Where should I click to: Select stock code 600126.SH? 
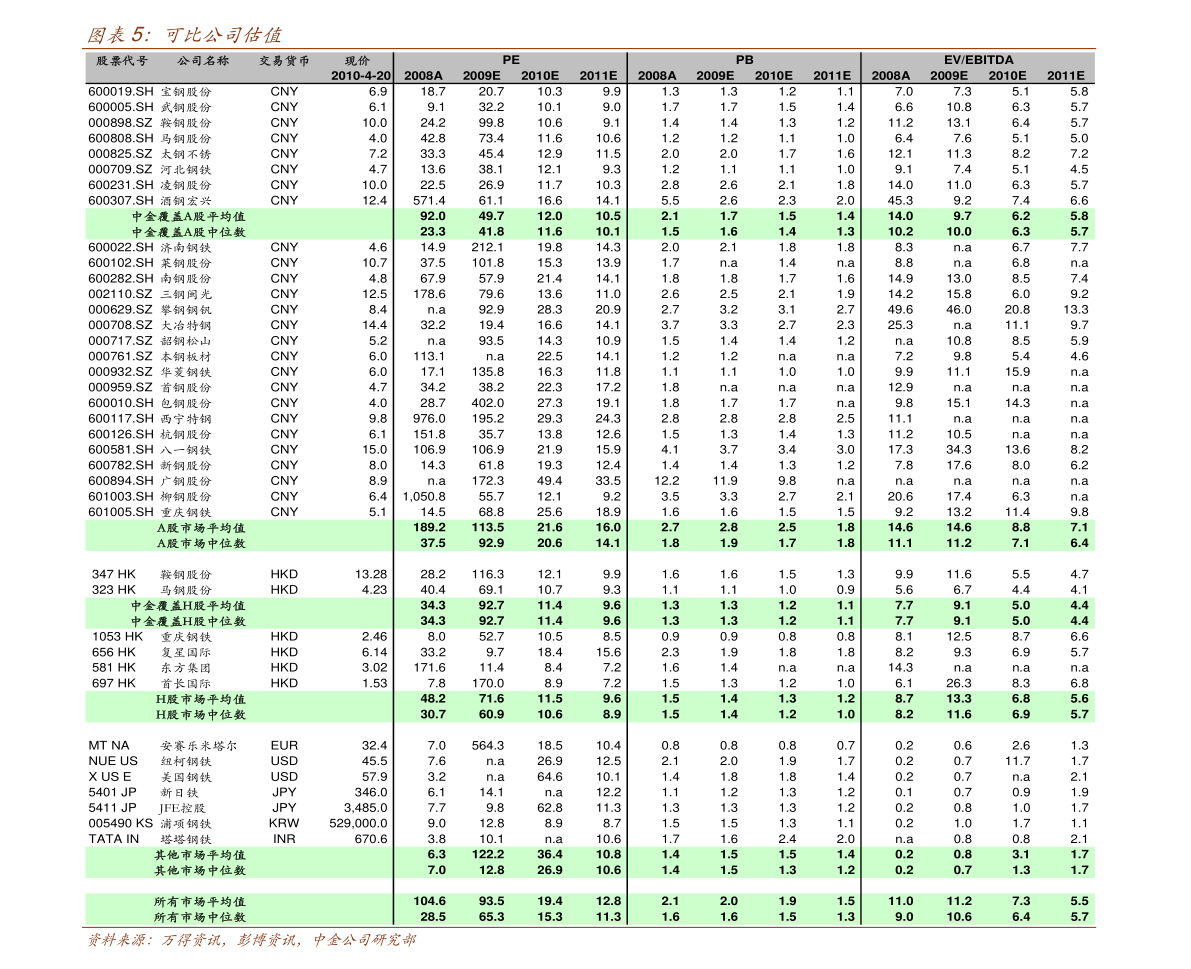120,434
